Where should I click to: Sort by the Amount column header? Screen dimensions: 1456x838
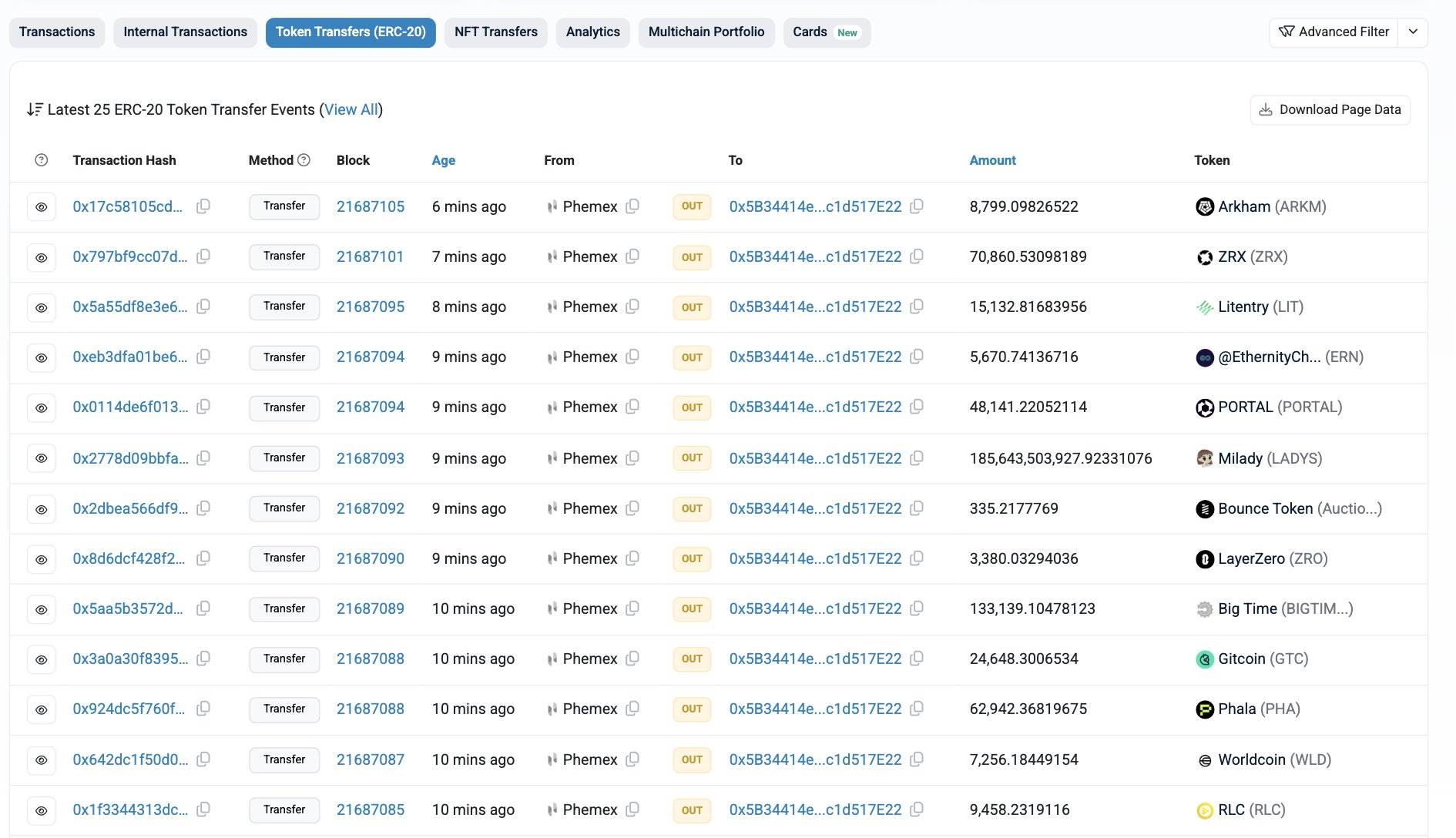pyautogui.click(x=992, y=159)
